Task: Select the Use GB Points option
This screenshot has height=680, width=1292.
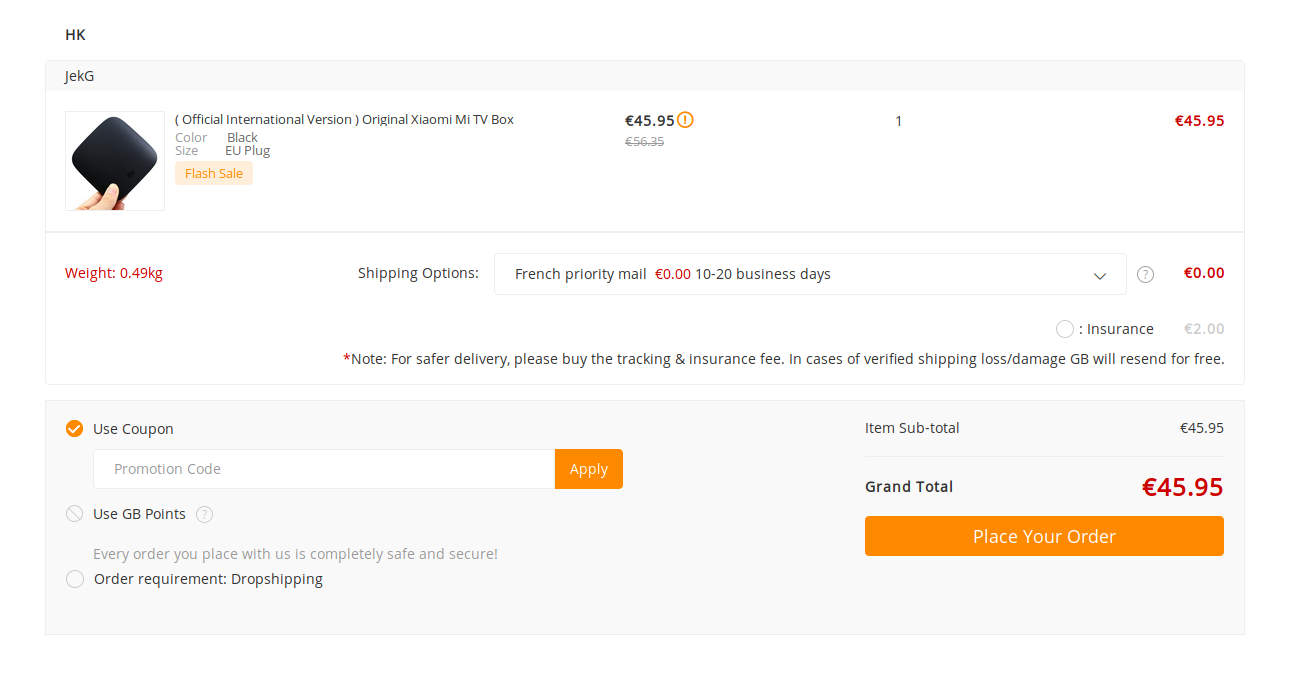Action: click(74, 514)
